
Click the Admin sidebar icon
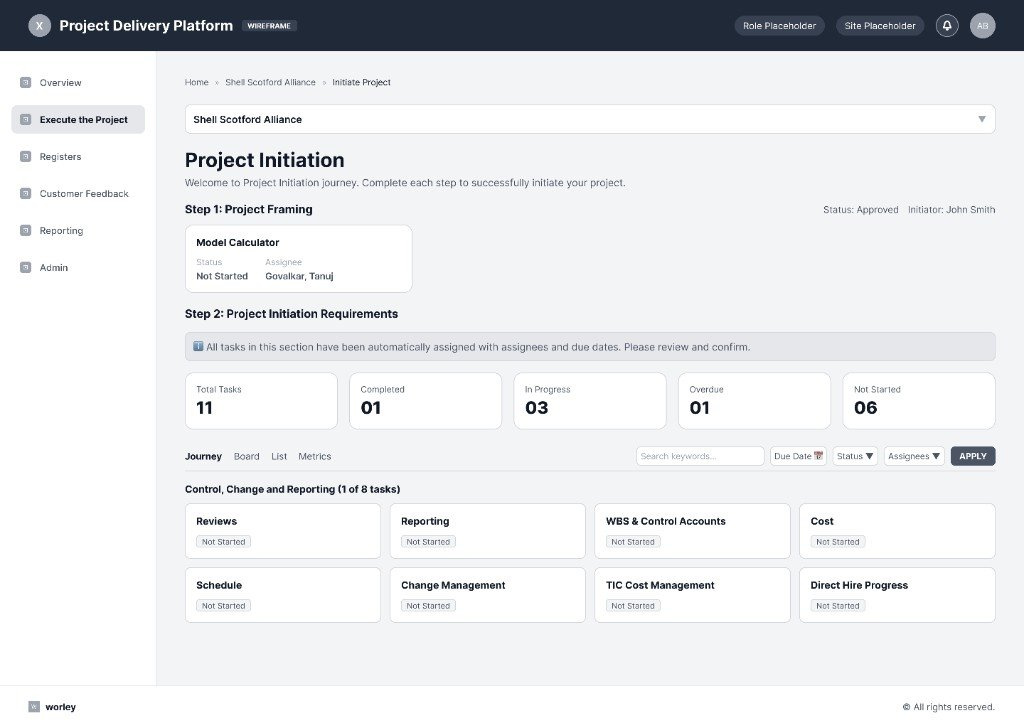25,267
